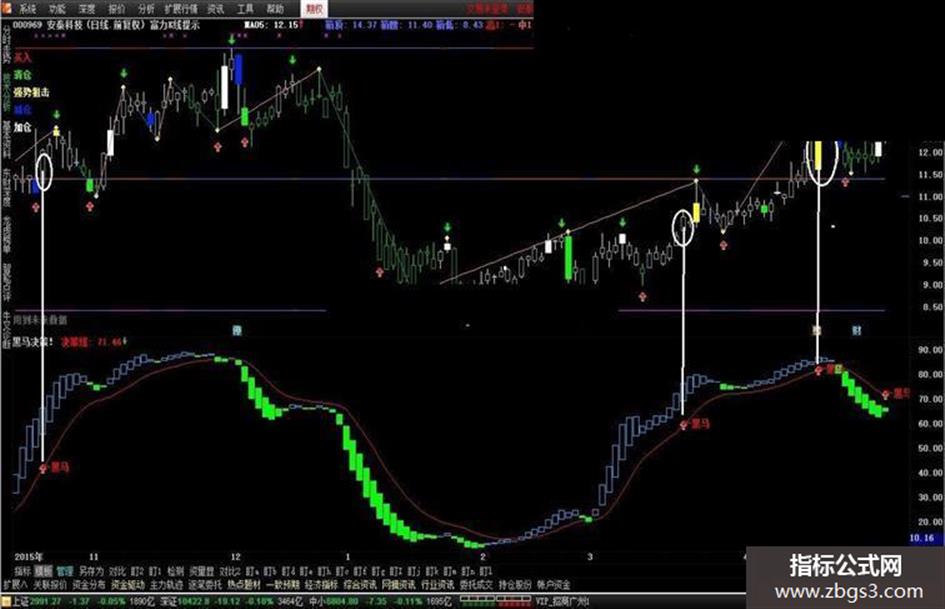
Task: Select the 基本资料 vertical sidebar tab
Action: pyautogui.click(x=7, y=138)
